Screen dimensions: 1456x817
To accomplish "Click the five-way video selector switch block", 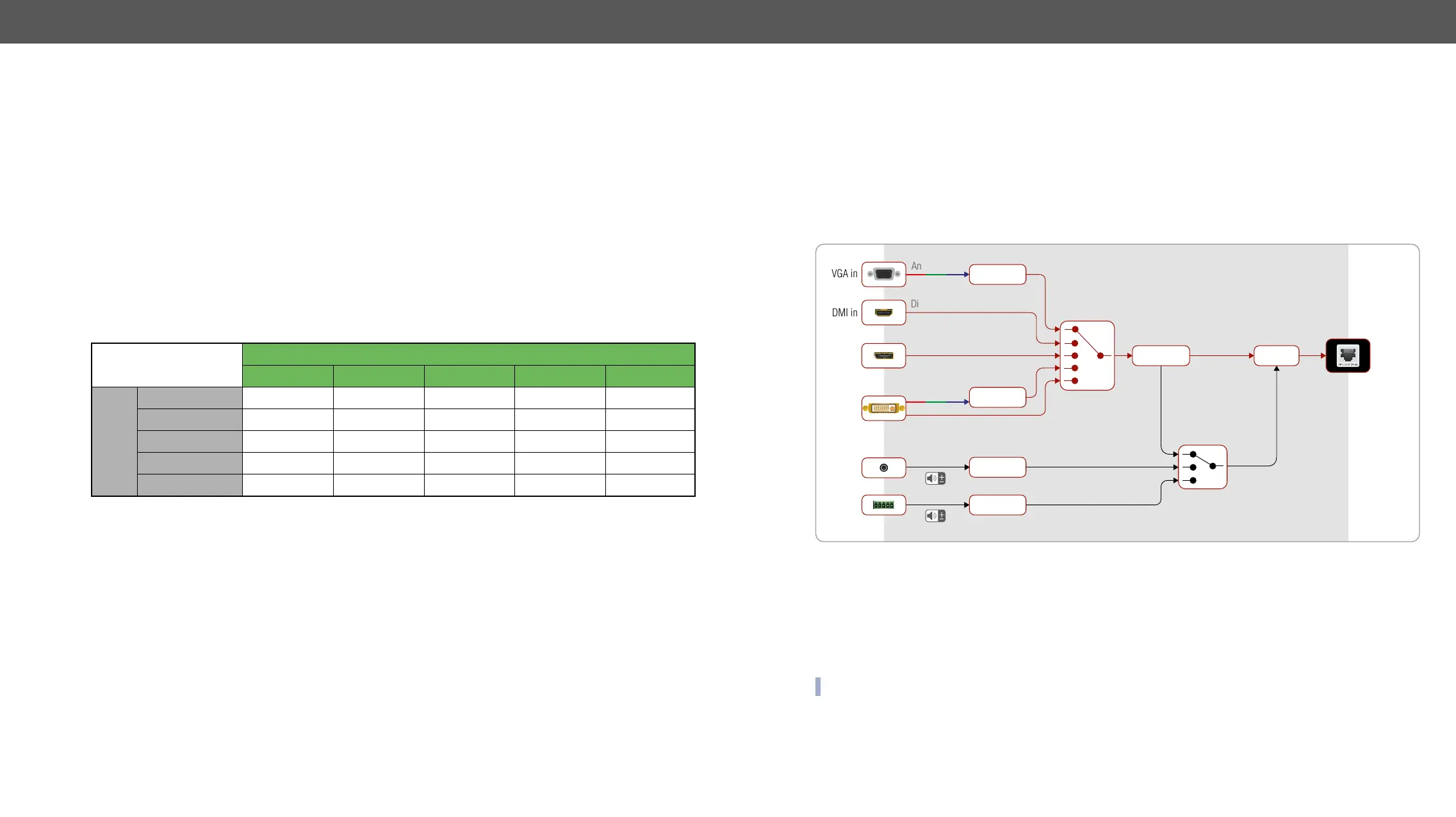I will tap(1087, 355).
